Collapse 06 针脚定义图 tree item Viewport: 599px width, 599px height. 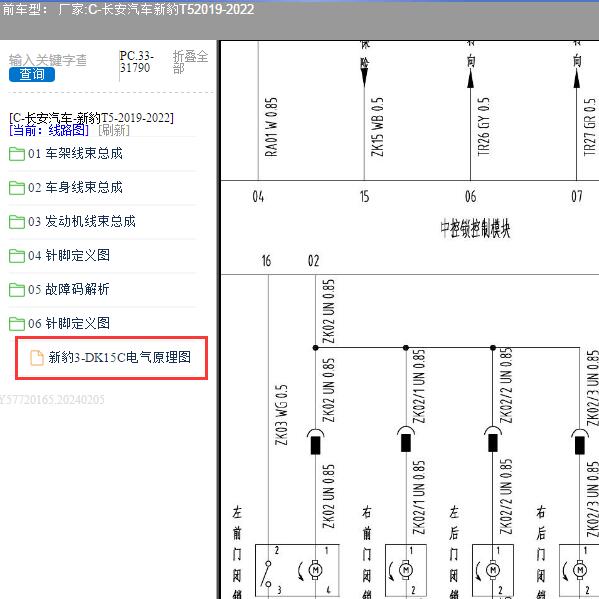pos(69,324)
